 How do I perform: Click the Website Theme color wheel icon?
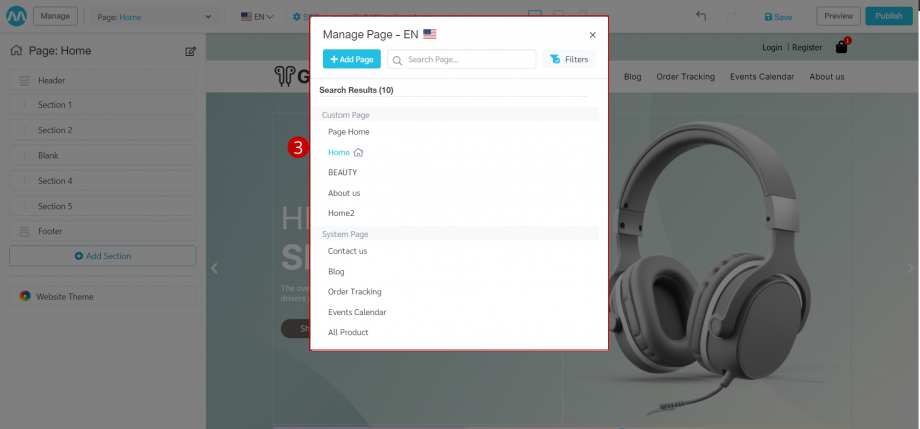pyautogui.click(x=25, y=297)
